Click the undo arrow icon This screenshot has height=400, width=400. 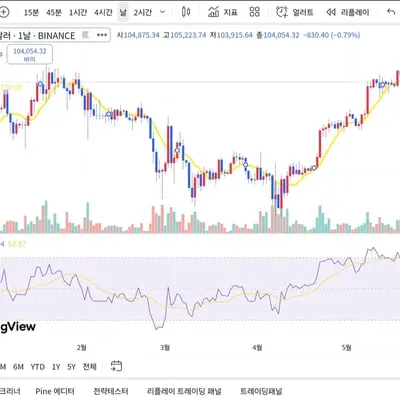(x=391, y=12)
